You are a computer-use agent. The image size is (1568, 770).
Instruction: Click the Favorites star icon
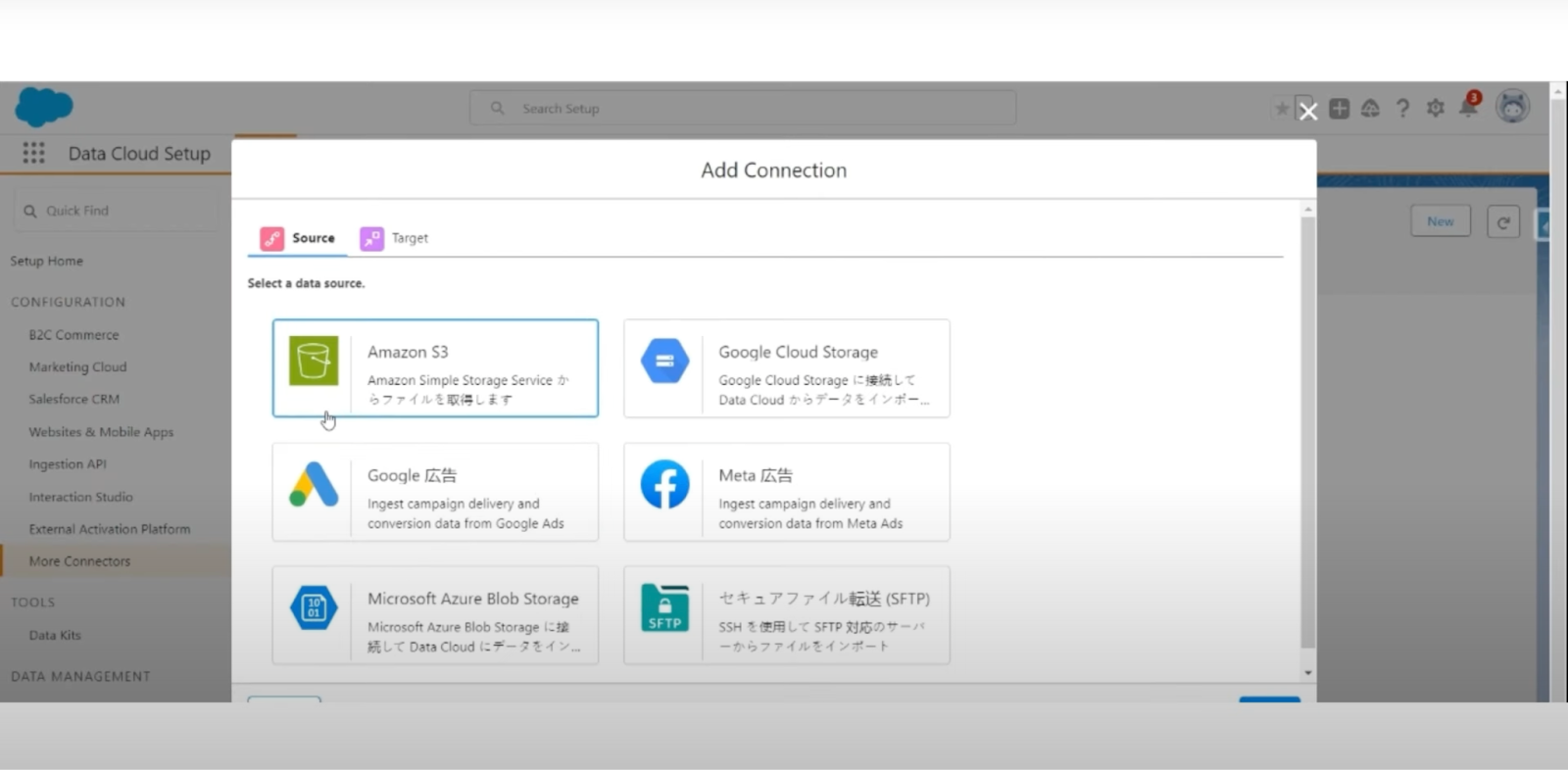(x=1282, y=109)
